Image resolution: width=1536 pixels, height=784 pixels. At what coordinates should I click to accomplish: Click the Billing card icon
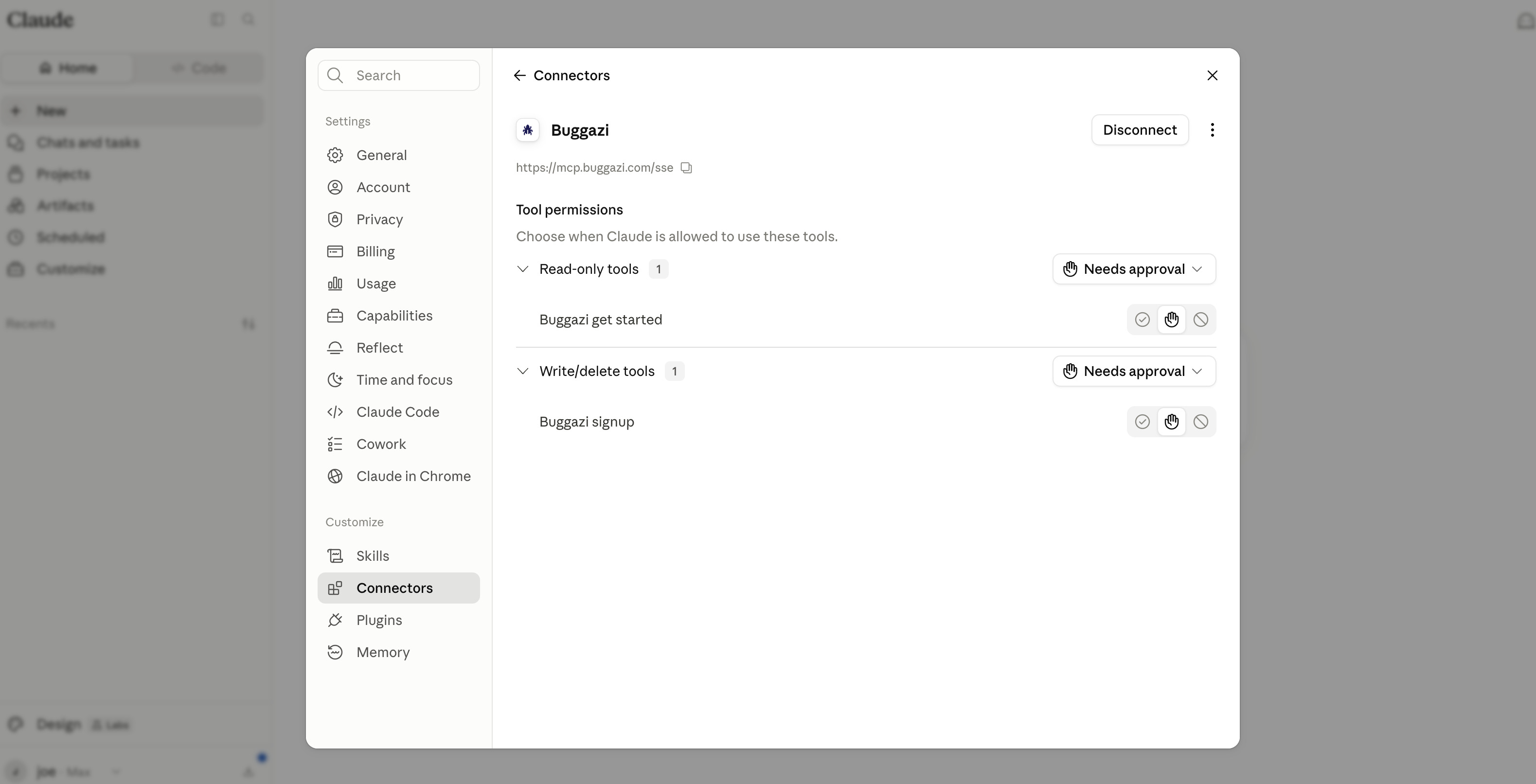(x=335, y=251)
